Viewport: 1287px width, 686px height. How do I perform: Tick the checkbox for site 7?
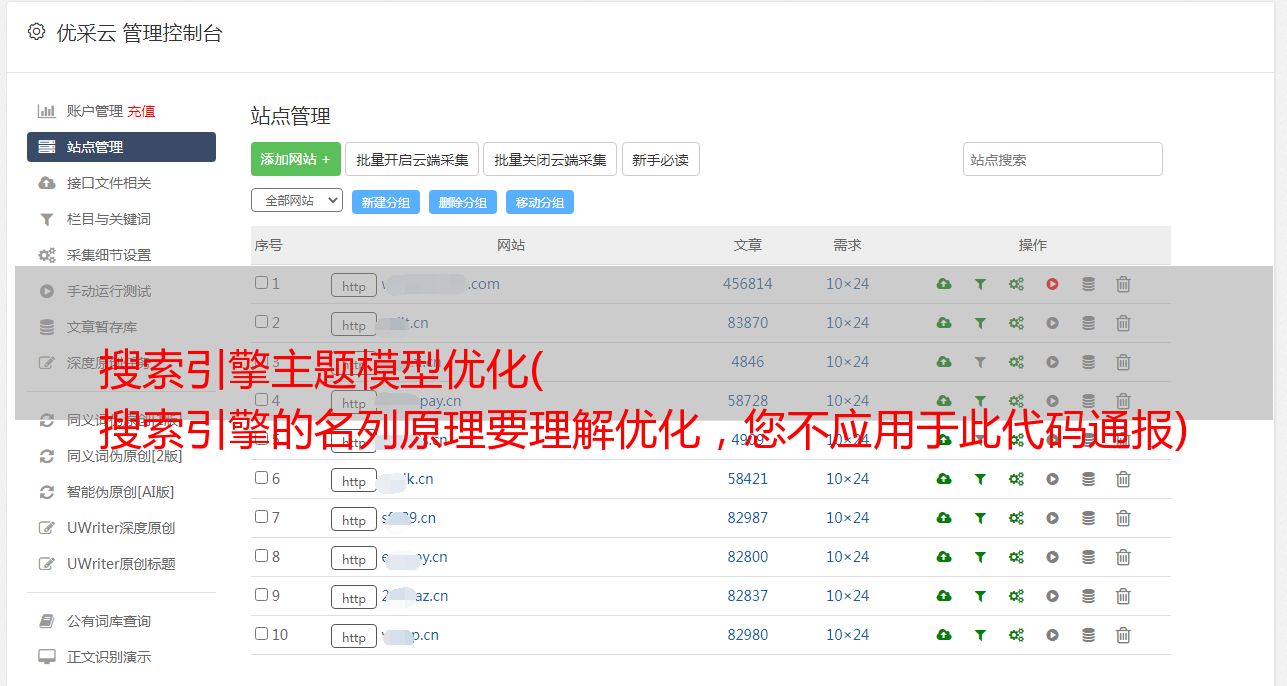[x=261, y=517]
